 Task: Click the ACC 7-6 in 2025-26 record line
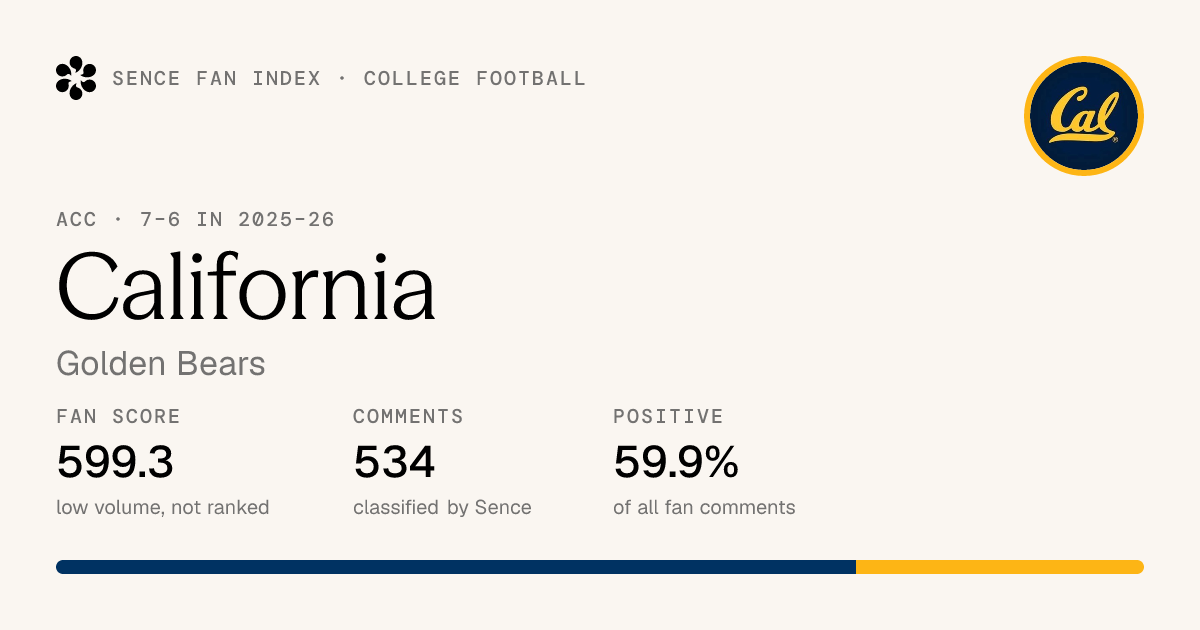point(196,219)
